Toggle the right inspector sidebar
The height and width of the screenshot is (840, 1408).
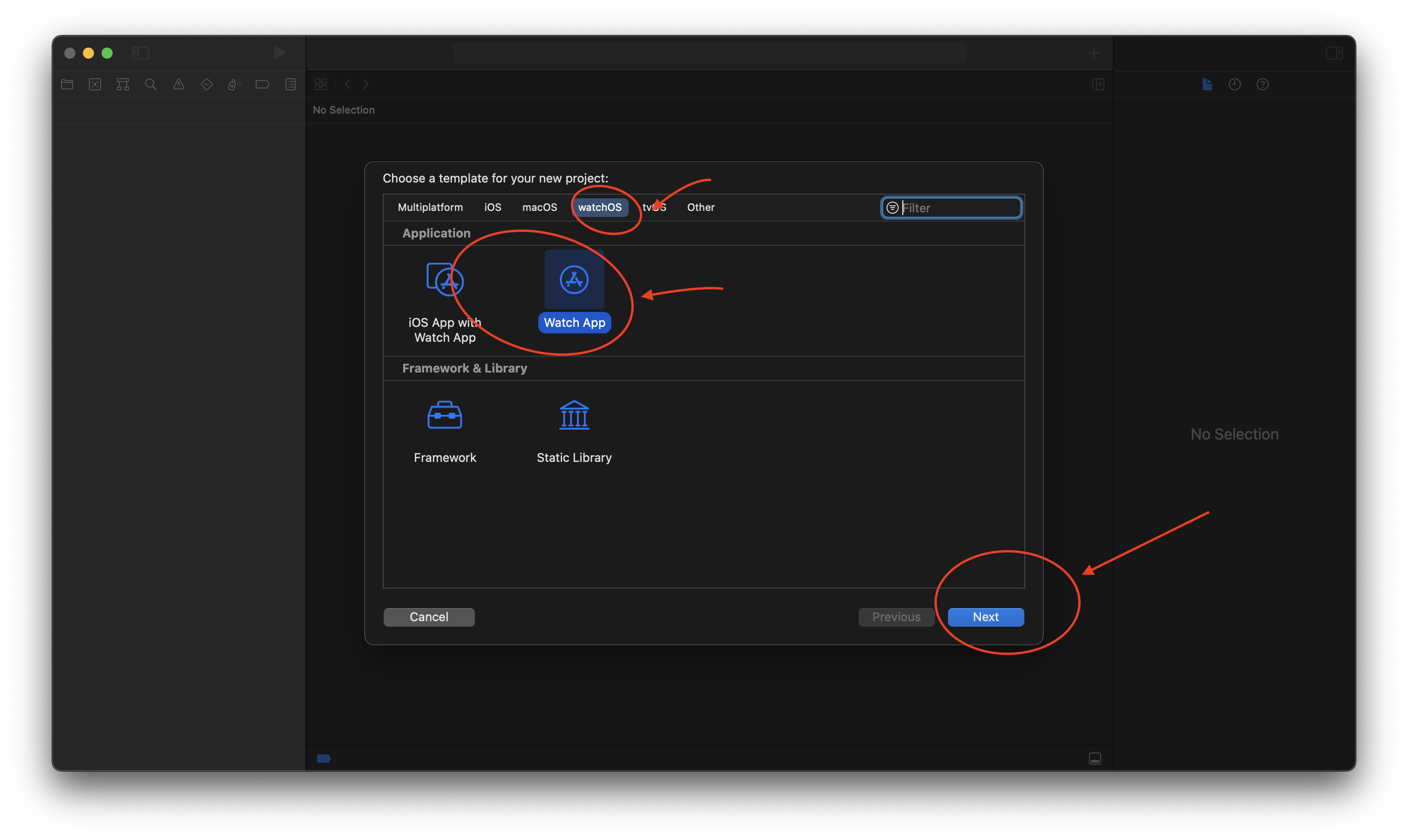1334,53
